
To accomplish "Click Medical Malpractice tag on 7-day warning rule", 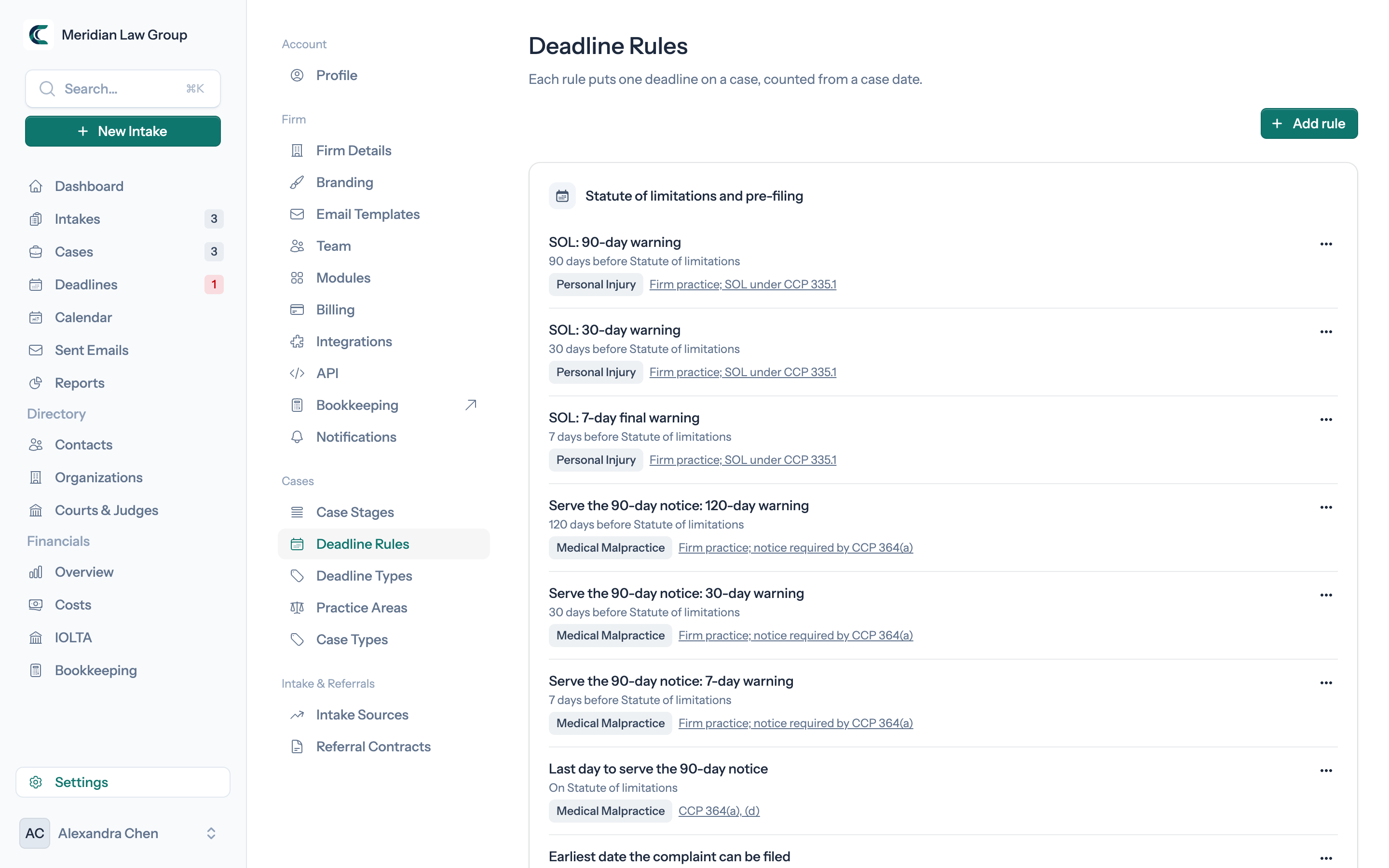I will point(610,723).
